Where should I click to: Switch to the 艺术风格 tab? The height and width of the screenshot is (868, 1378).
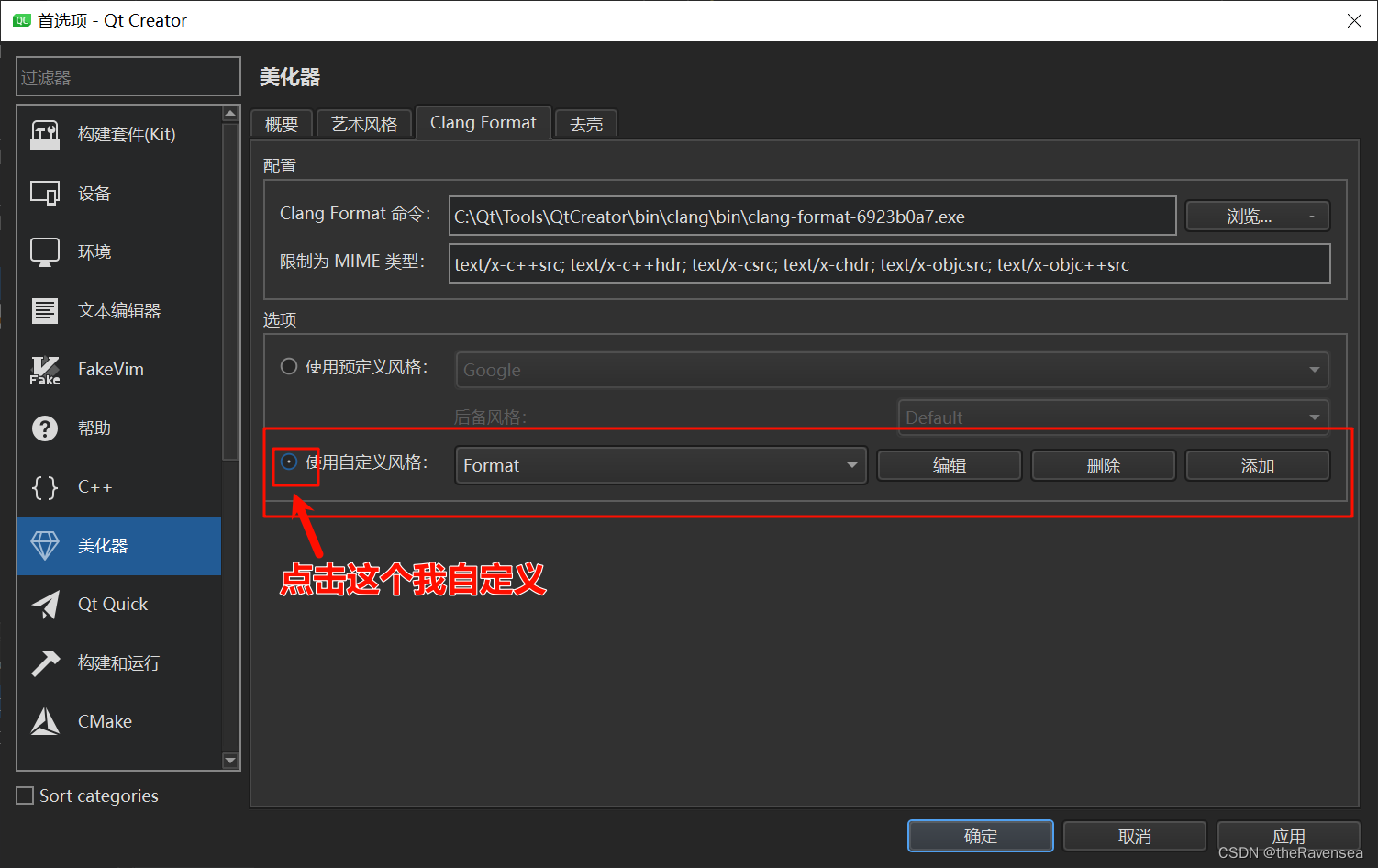364,124
